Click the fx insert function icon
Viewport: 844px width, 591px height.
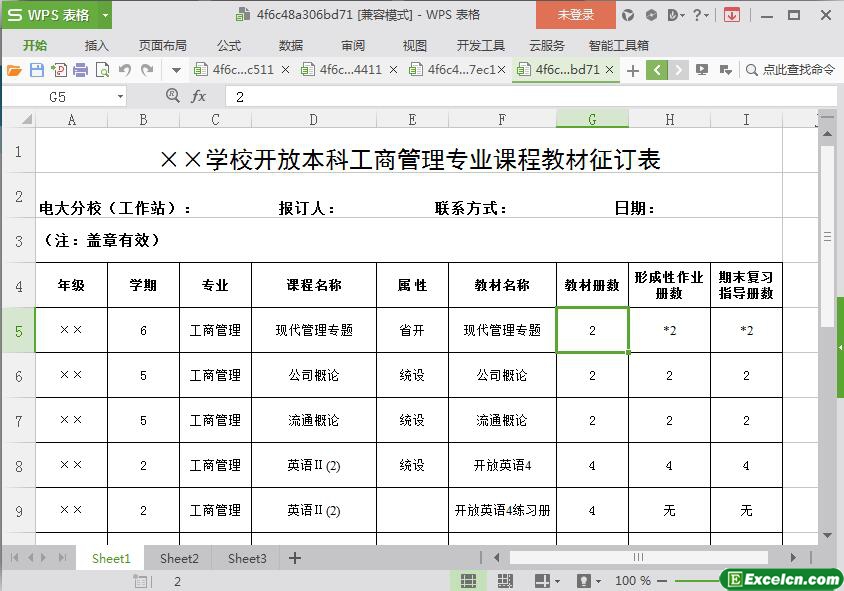[198, 97]
